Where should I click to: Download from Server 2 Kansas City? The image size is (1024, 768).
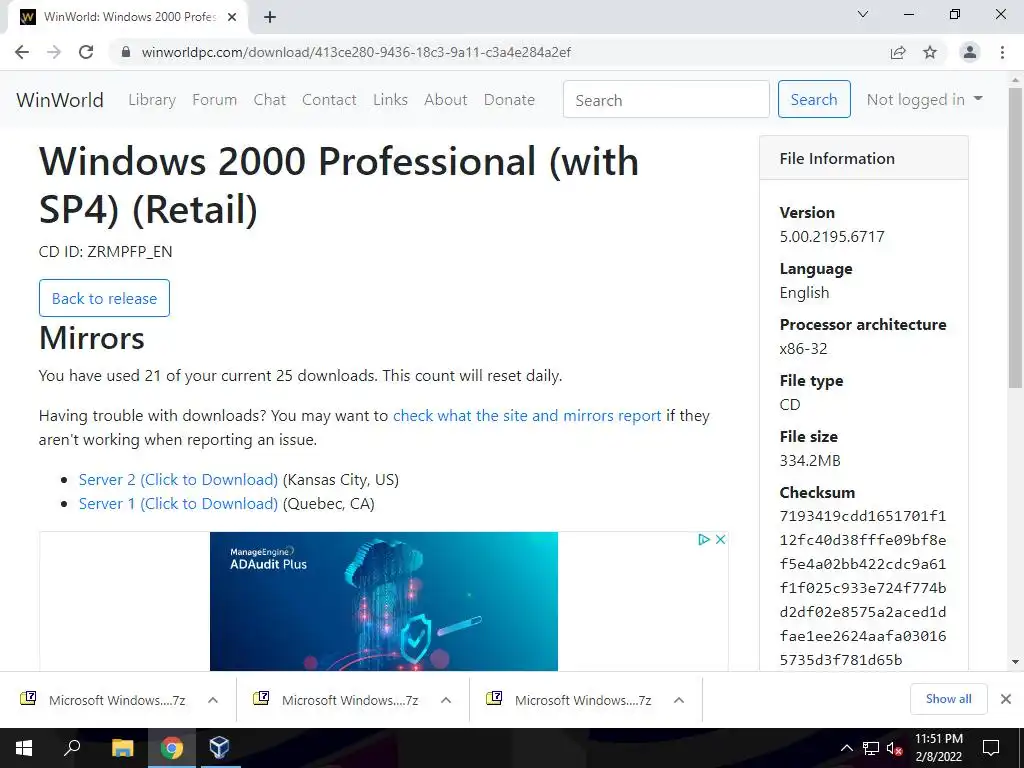178,479
